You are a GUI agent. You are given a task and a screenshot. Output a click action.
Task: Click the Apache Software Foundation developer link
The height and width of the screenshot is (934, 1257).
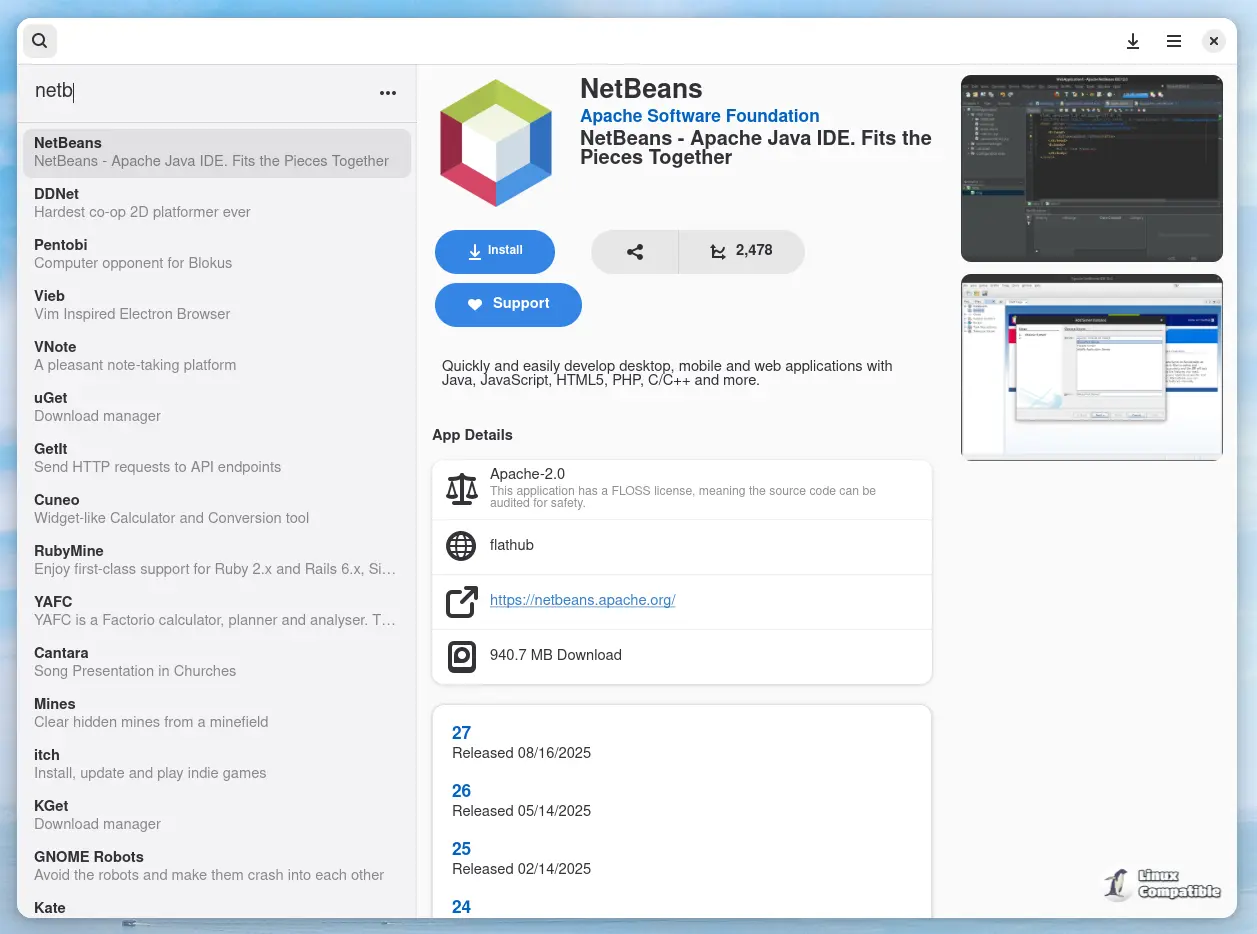point(699,116)
